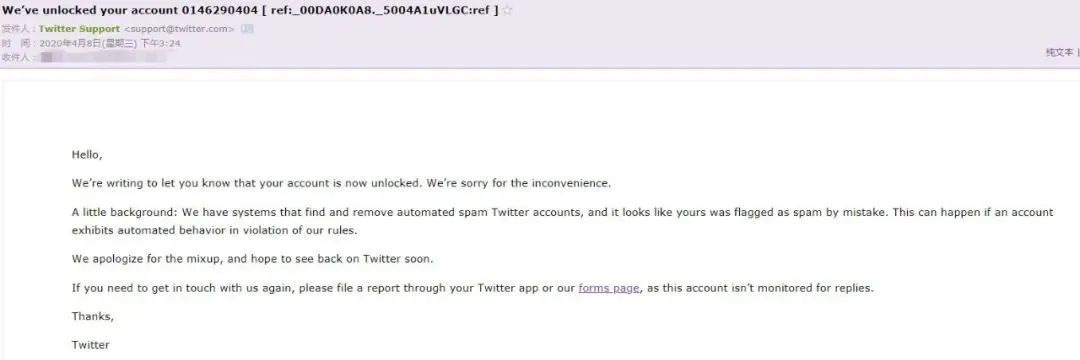Click the ref code in the subject line
Screen dimensions: 1080x360
pyautogui.click(x=380, y=10)
